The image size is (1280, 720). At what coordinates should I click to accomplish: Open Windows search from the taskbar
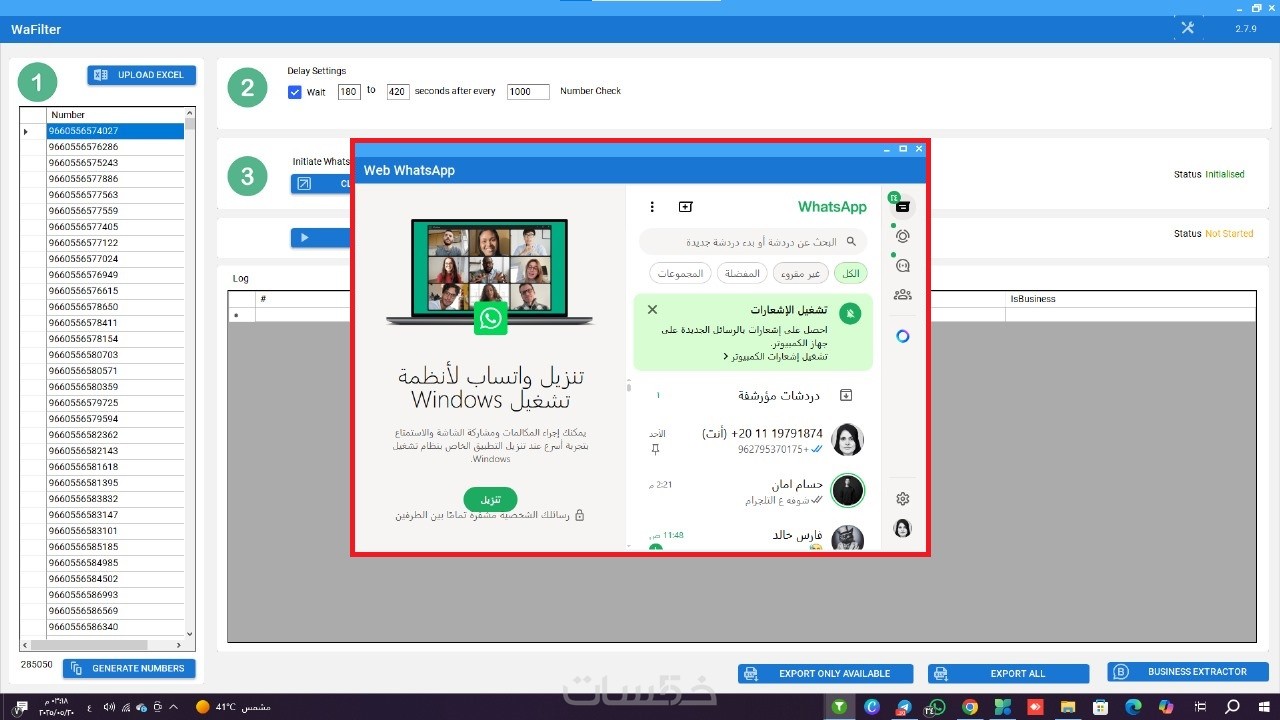point(1232,707)
